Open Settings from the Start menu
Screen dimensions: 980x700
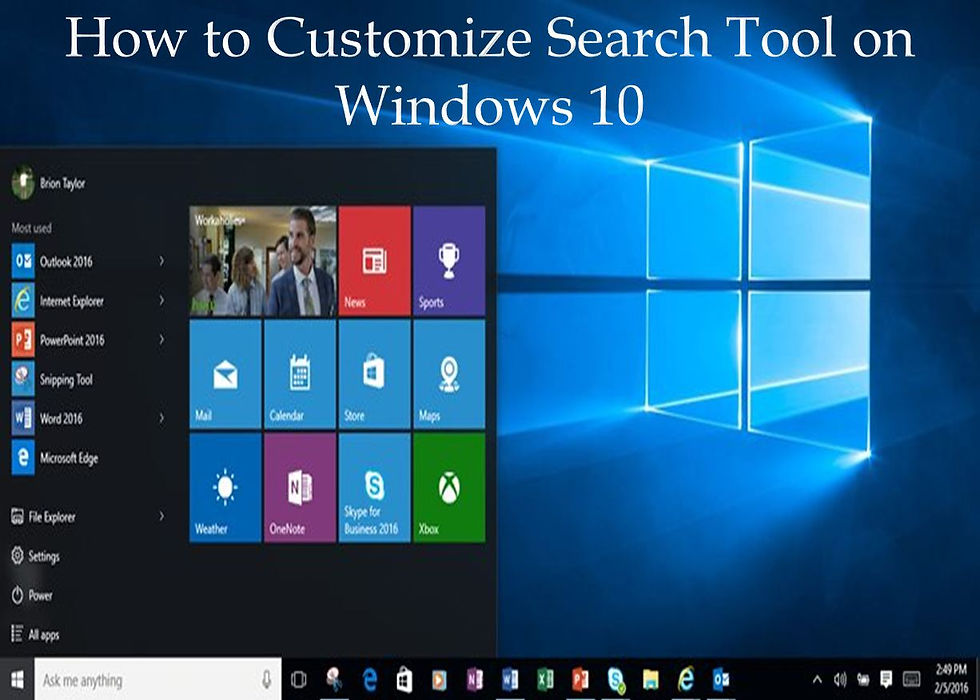(36, 556)
